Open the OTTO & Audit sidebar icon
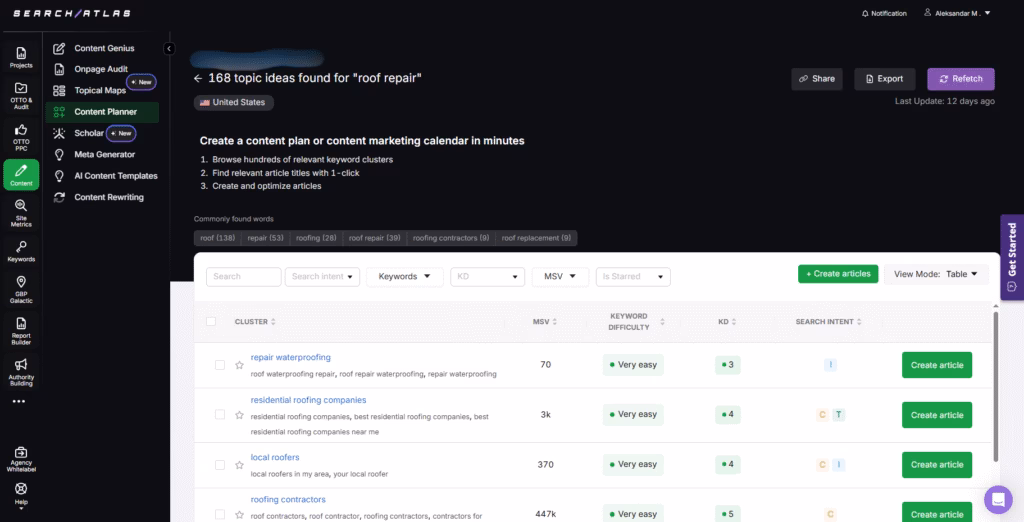The height and width of the screenshot is (522, 1024). [21, 94]
